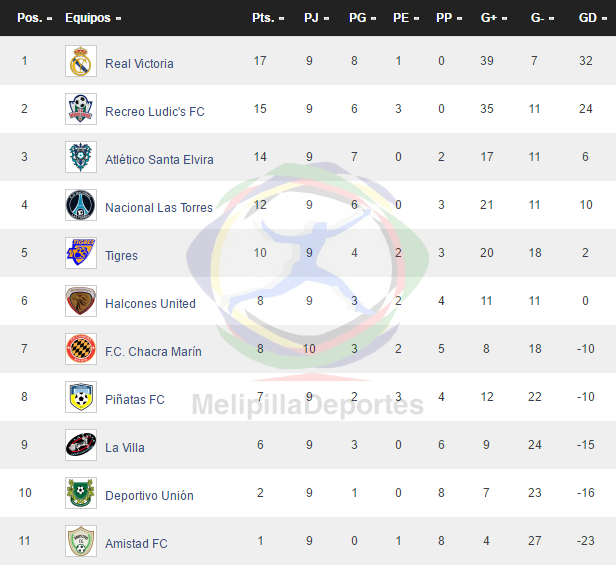Sort table by Pts. column
The height and width of the screenshot is (569, 616).
click(268, 18)
